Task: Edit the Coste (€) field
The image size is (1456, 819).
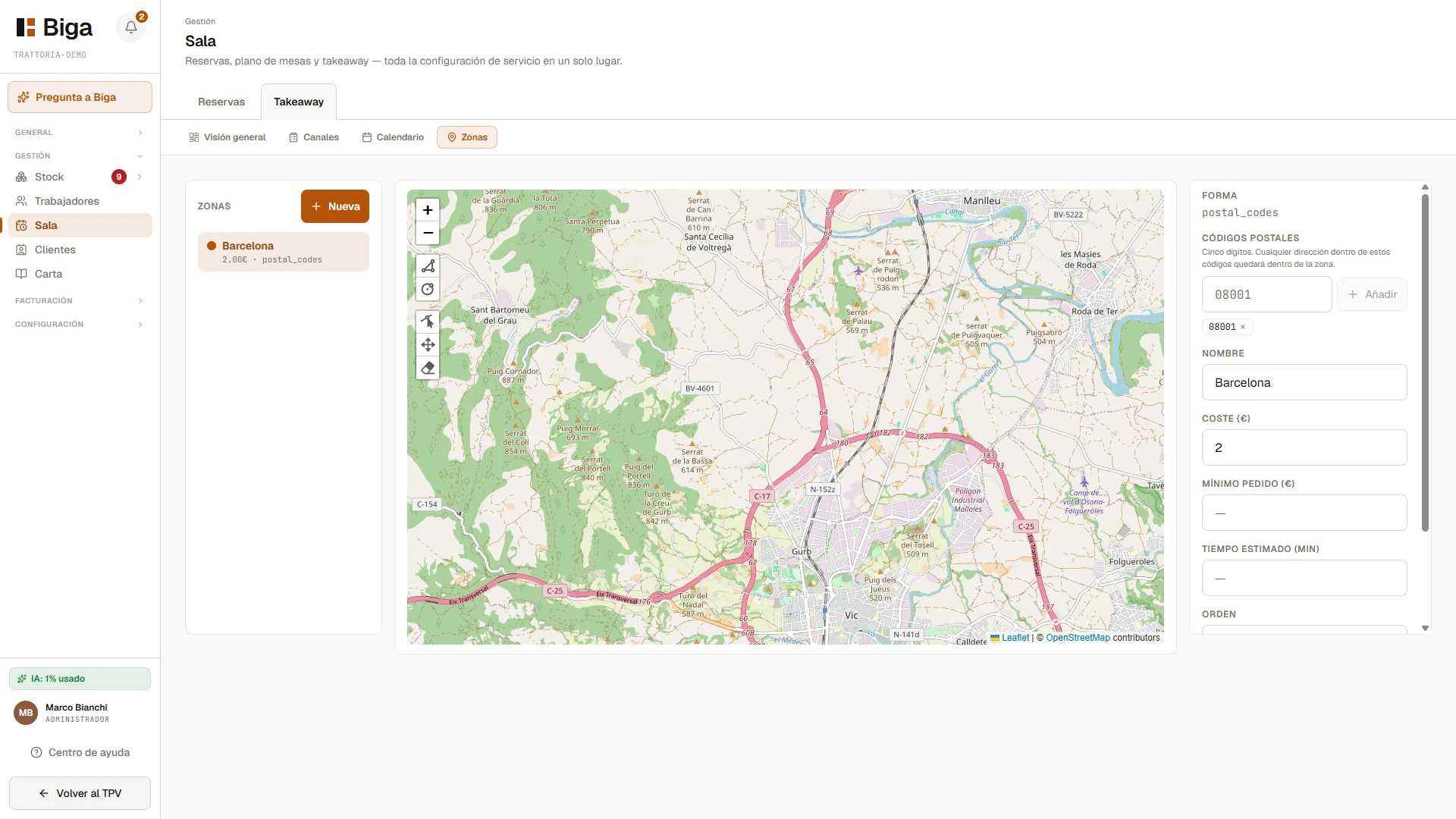Action: click(1304, 447)
